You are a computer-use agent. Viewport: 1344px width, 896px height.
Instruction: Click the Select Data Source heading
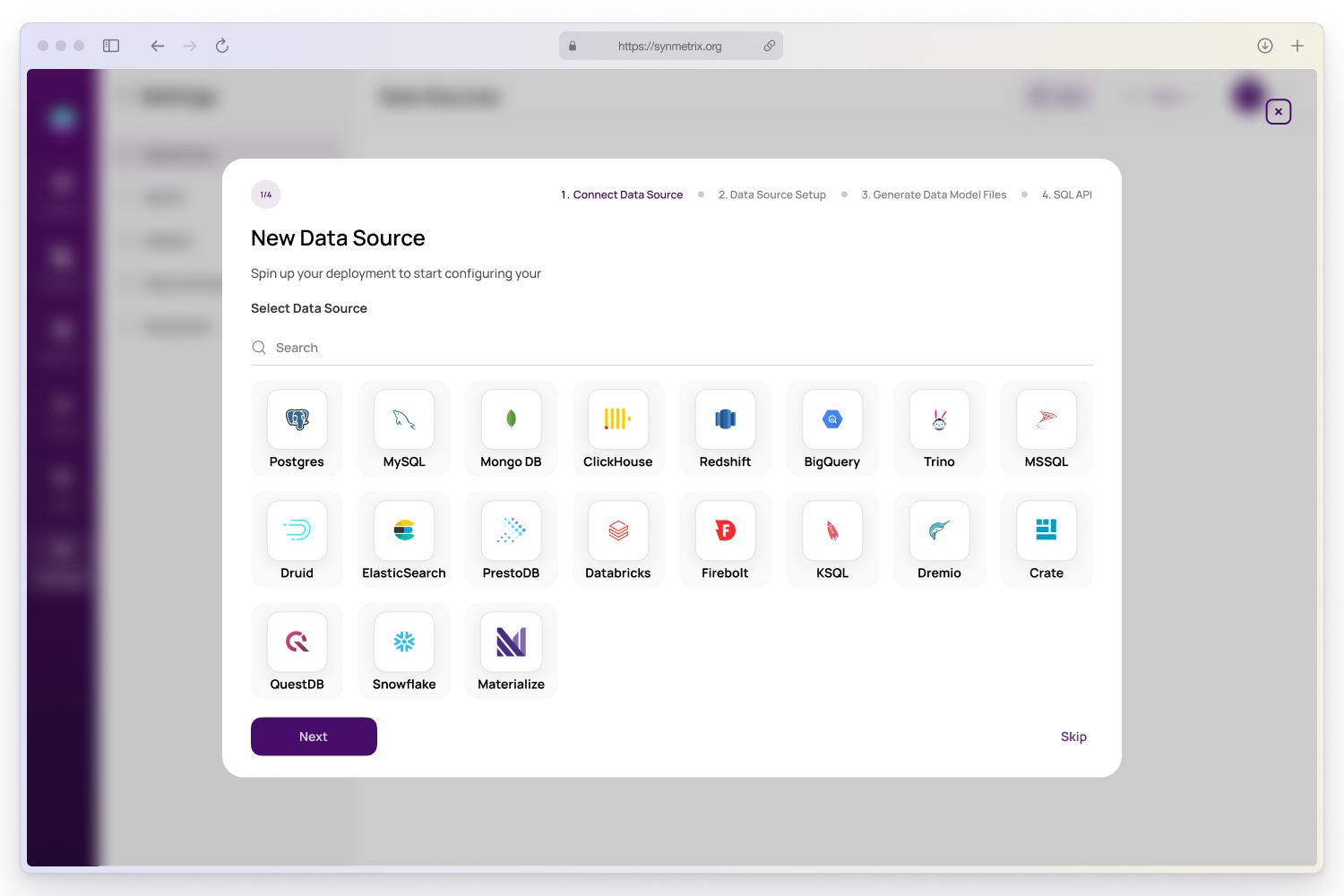point(309,308)
